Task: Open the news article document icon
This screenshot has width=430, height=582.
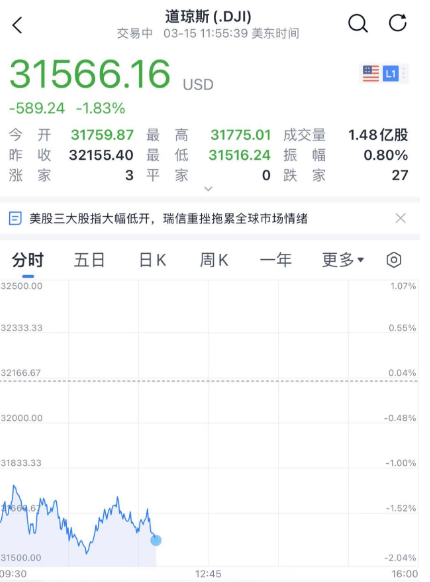Action: click(x=15, y=219)
